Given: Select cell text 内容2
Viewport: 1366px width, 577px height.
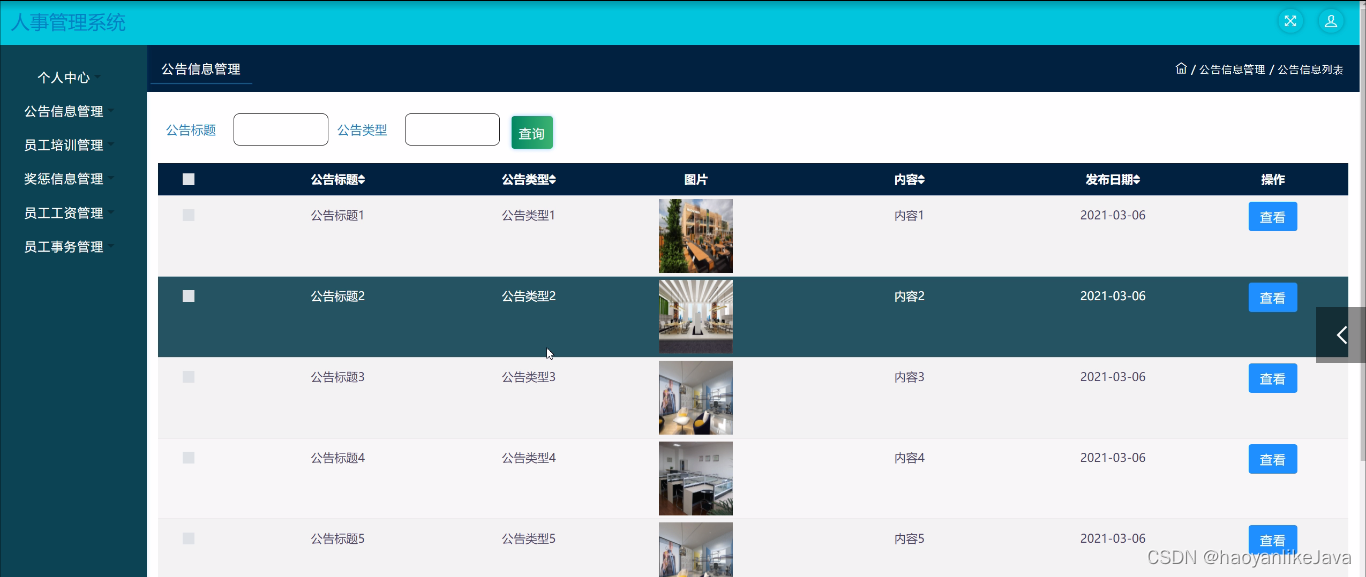Looking at the screenshot, I should pos(909,296).
